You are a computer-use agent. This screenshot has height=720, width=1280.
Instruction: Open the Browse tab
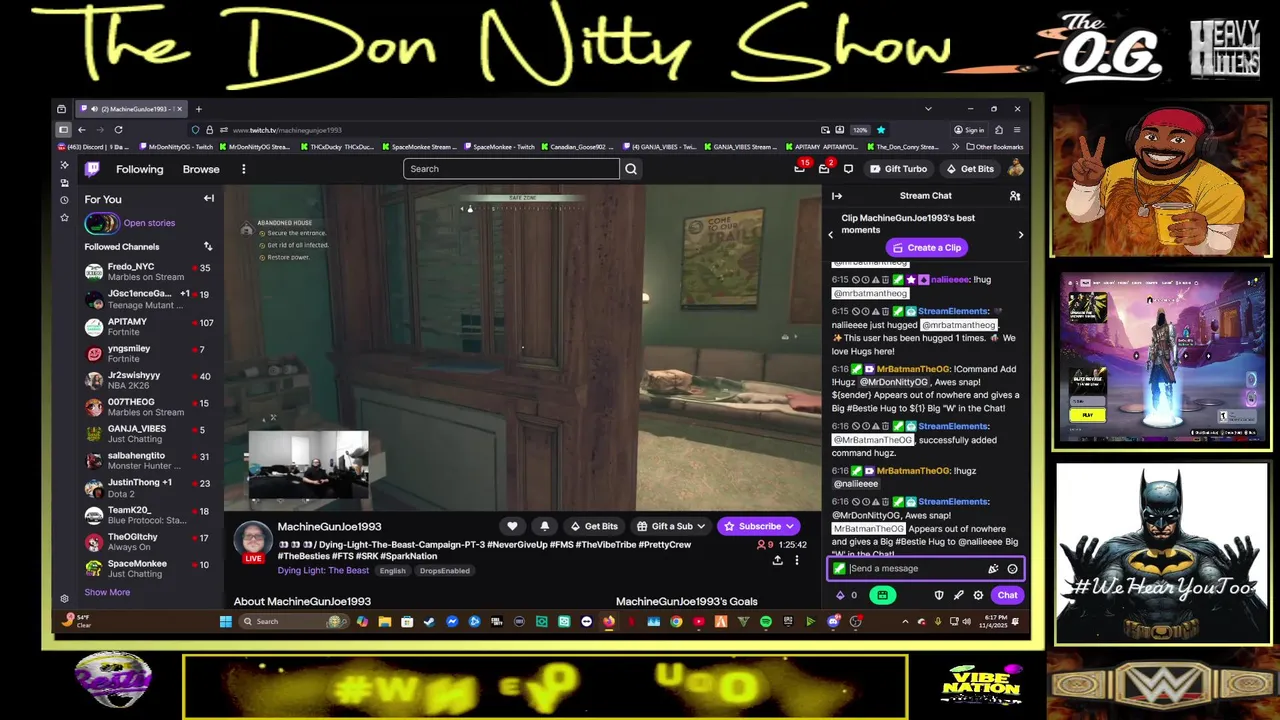tap(201, 169)
